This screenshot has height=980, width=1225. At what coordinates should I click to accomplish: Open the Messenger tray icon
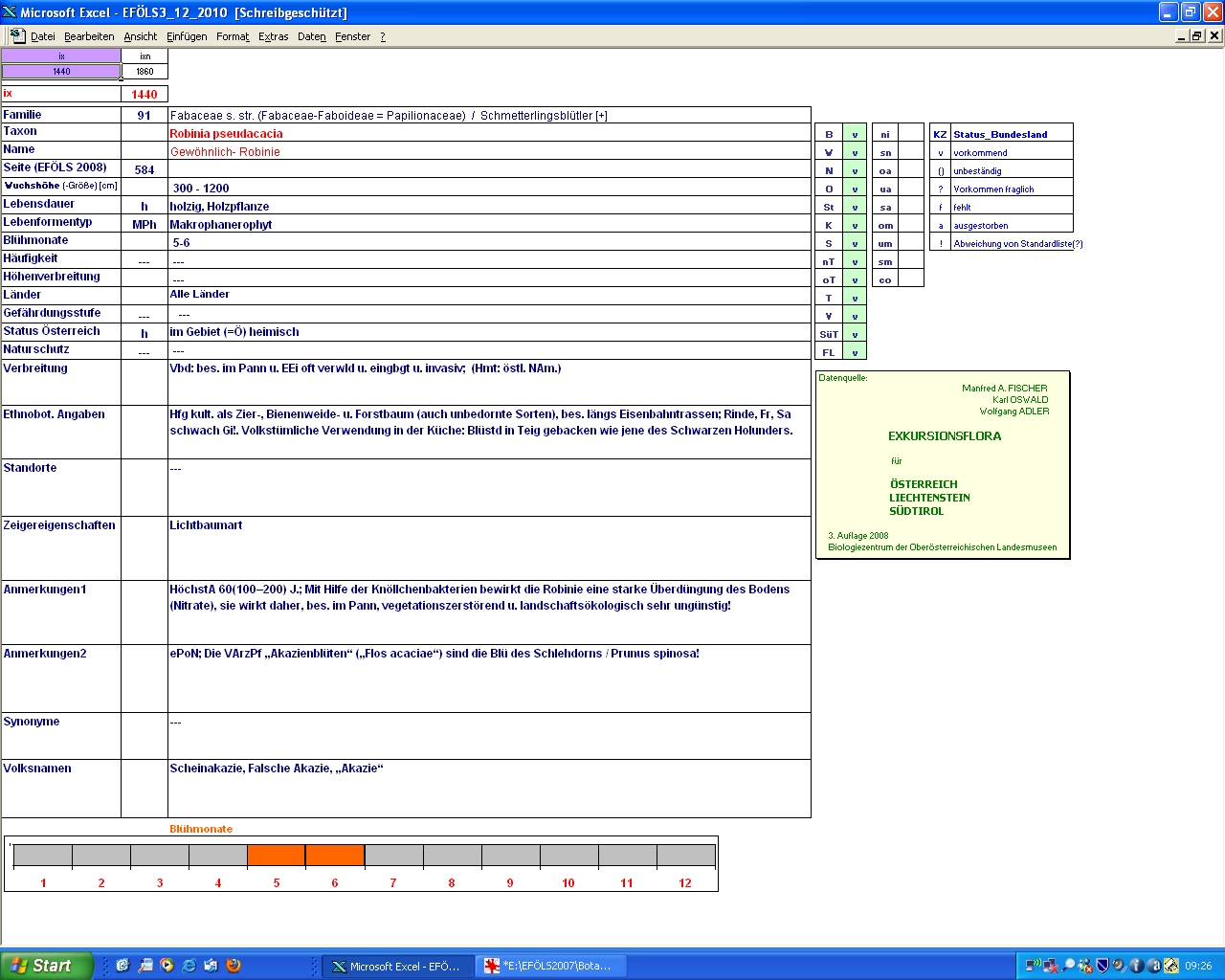pyautogui.click(x=1085, y=966)
